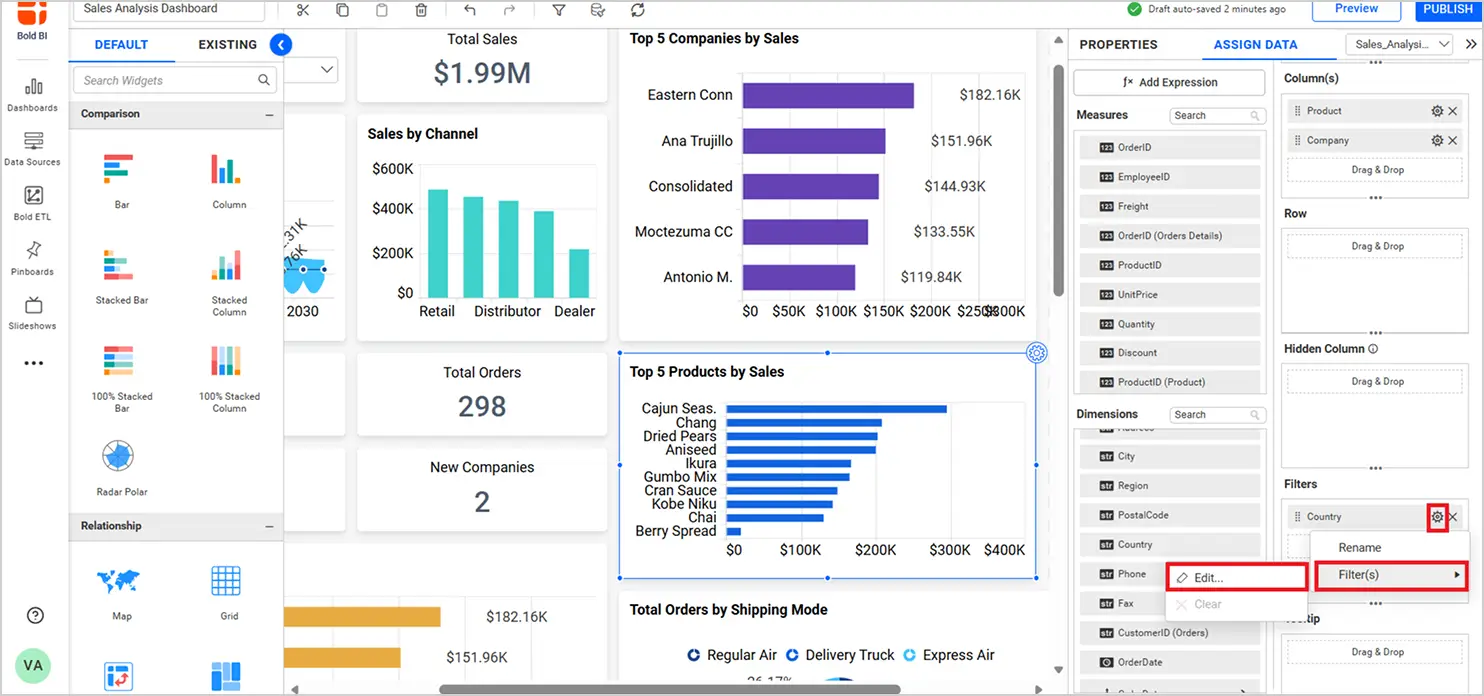Select the Map widget
The image size is (1484, 696).
click(121, 592)
